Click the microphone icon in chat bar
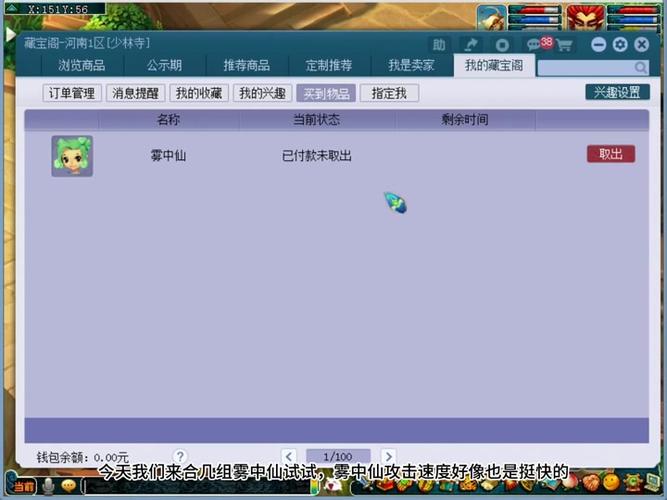This screenshot has width=667, height=500. (x=48, y=486)
